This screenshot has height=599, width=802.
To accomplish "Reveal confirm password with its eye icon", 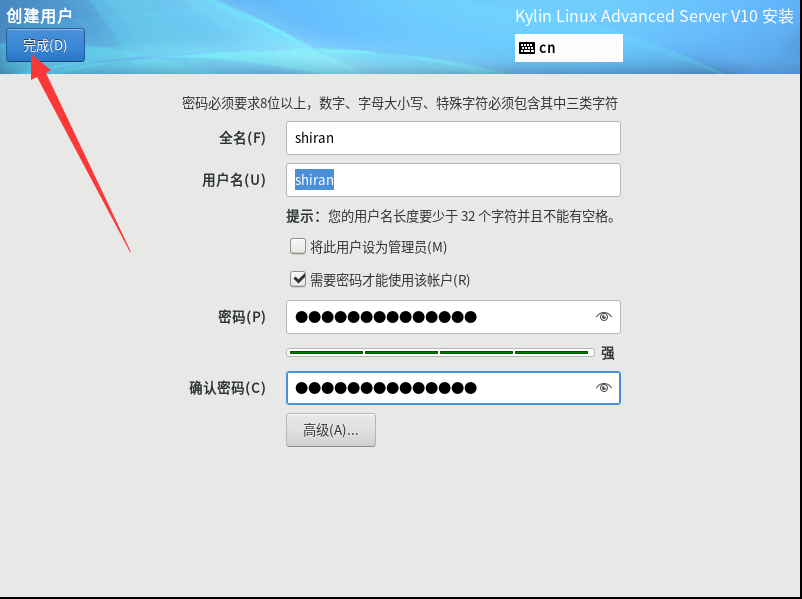I will [604, 388].
